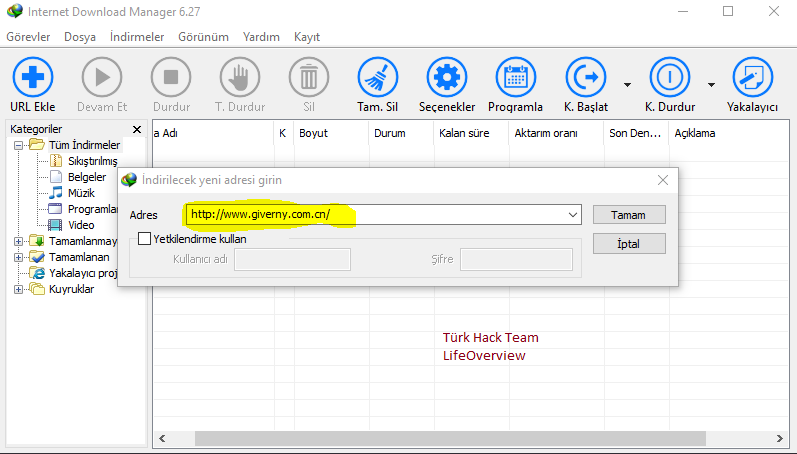Click the Kuyruklar folders icon

(x=37, y=289)
